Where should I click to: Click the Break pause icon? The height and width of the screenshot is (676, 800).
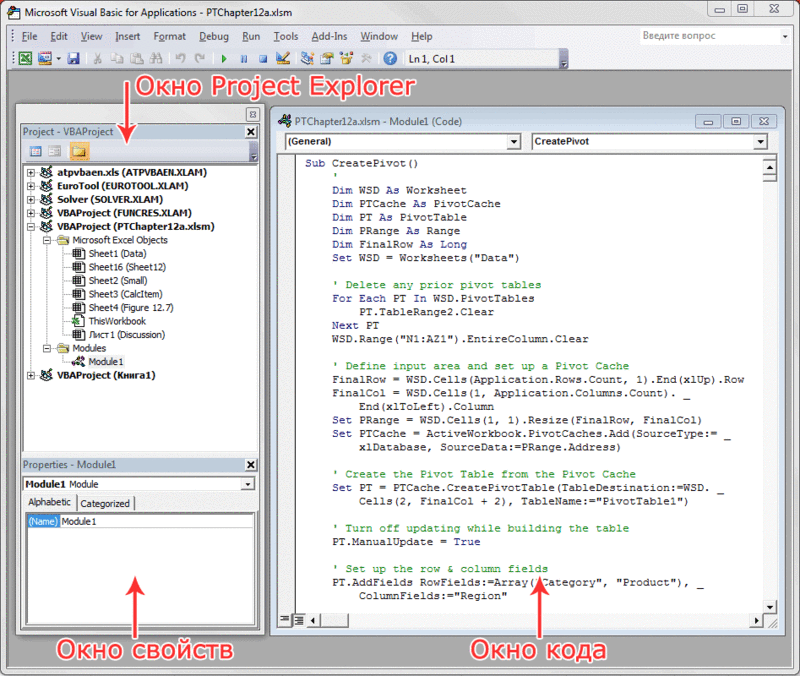click(244, 59)
